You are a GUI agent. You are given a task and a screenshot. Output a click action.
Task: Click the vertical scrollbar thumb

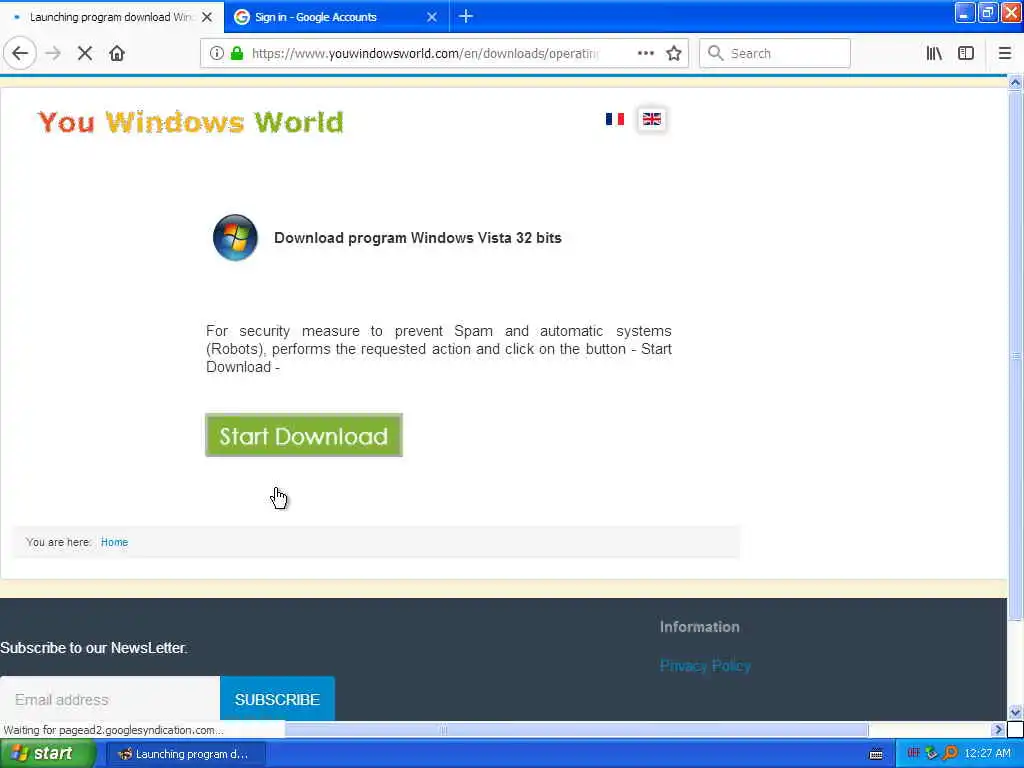click(x=1015, y=356)
